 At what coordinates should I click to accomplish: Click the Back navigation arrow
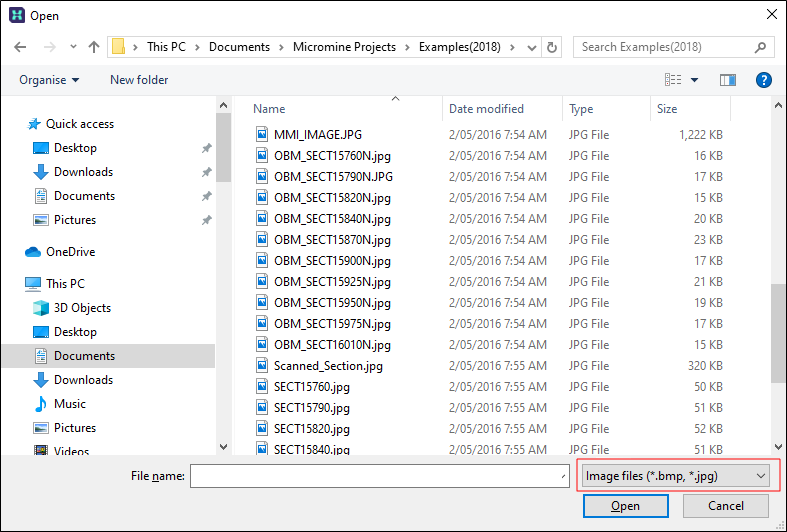coord(20,47)
